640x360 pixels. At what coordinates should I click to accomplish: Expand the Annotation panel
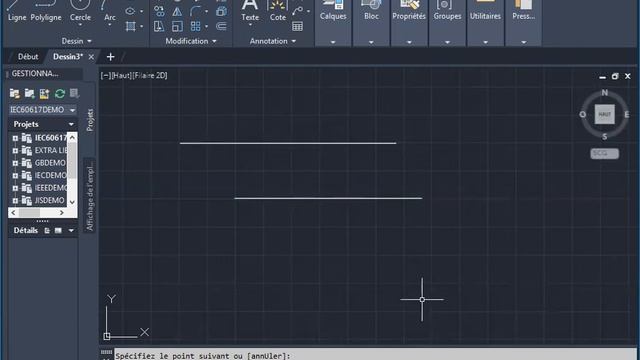point(273,41)
